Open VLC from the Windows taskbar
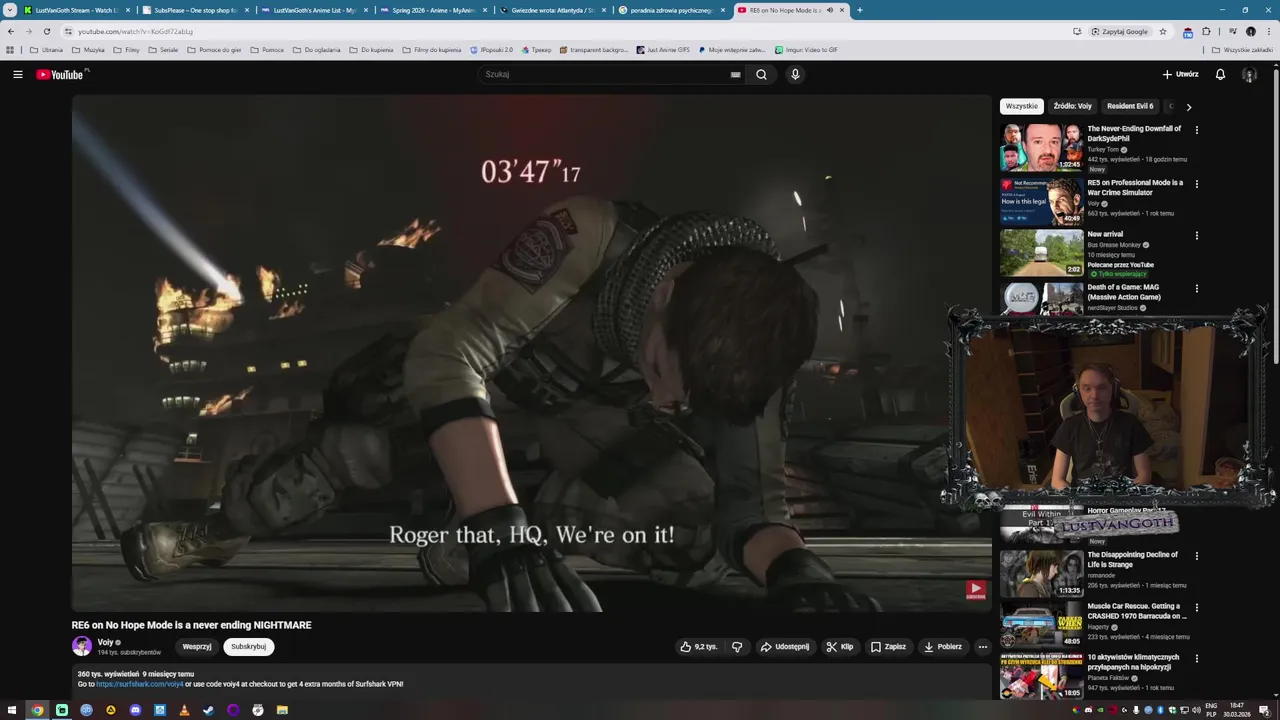This screenshot has width=1280, height=720. [x=184, y=710]
